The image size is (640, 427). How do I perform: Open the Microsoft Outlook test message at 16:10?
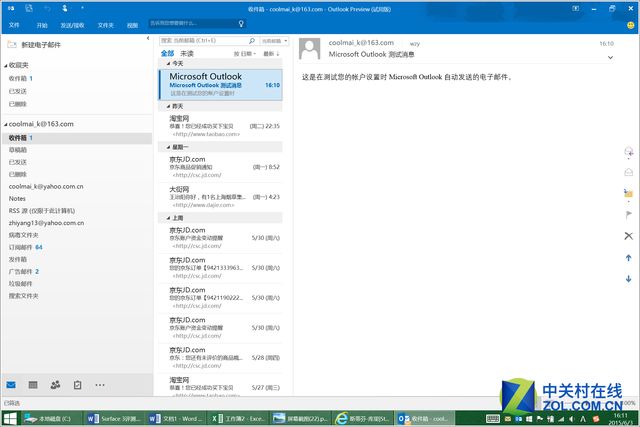tap(220, 85)
